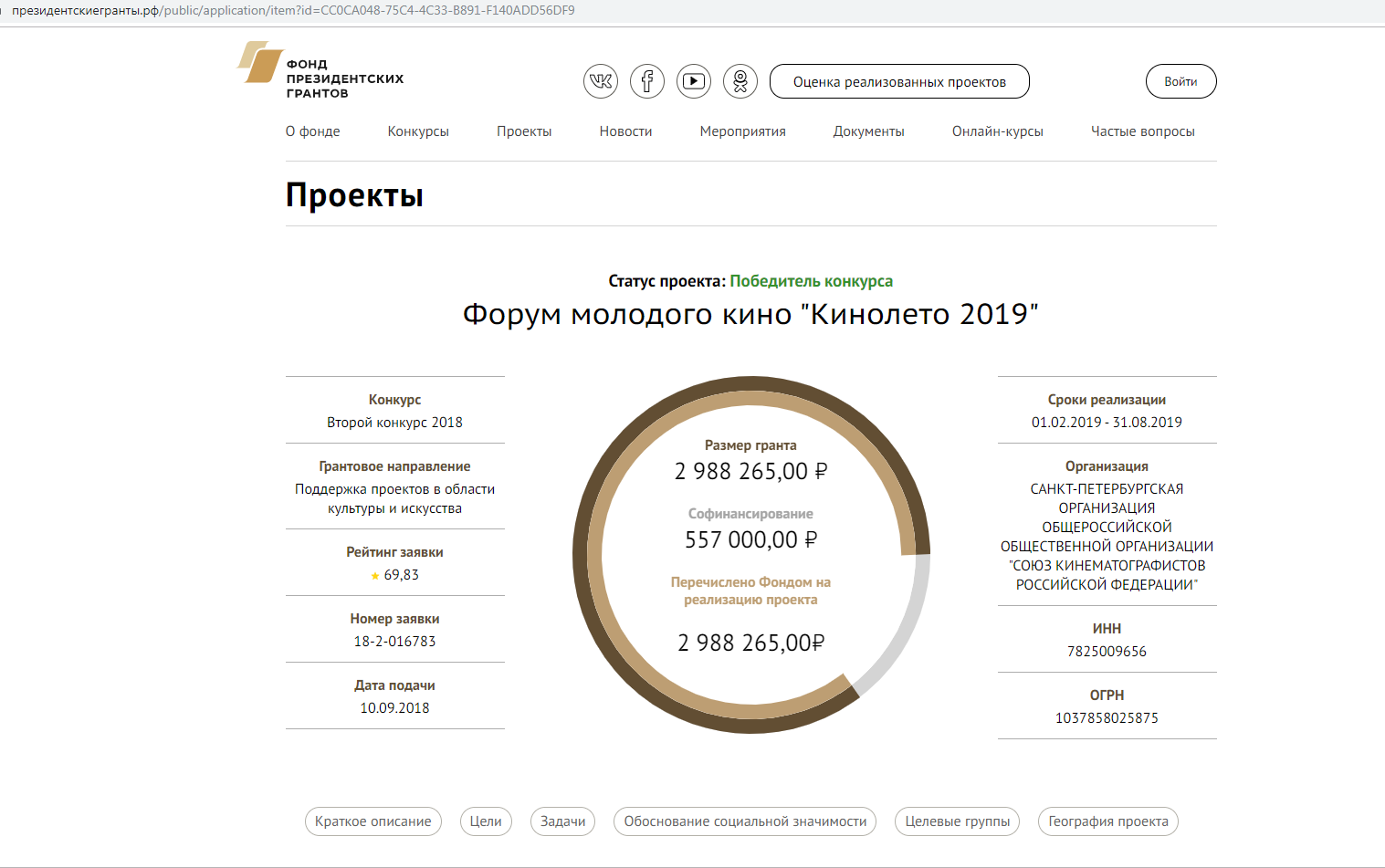Click the star icon beside rating 69,83

[375, 576]
